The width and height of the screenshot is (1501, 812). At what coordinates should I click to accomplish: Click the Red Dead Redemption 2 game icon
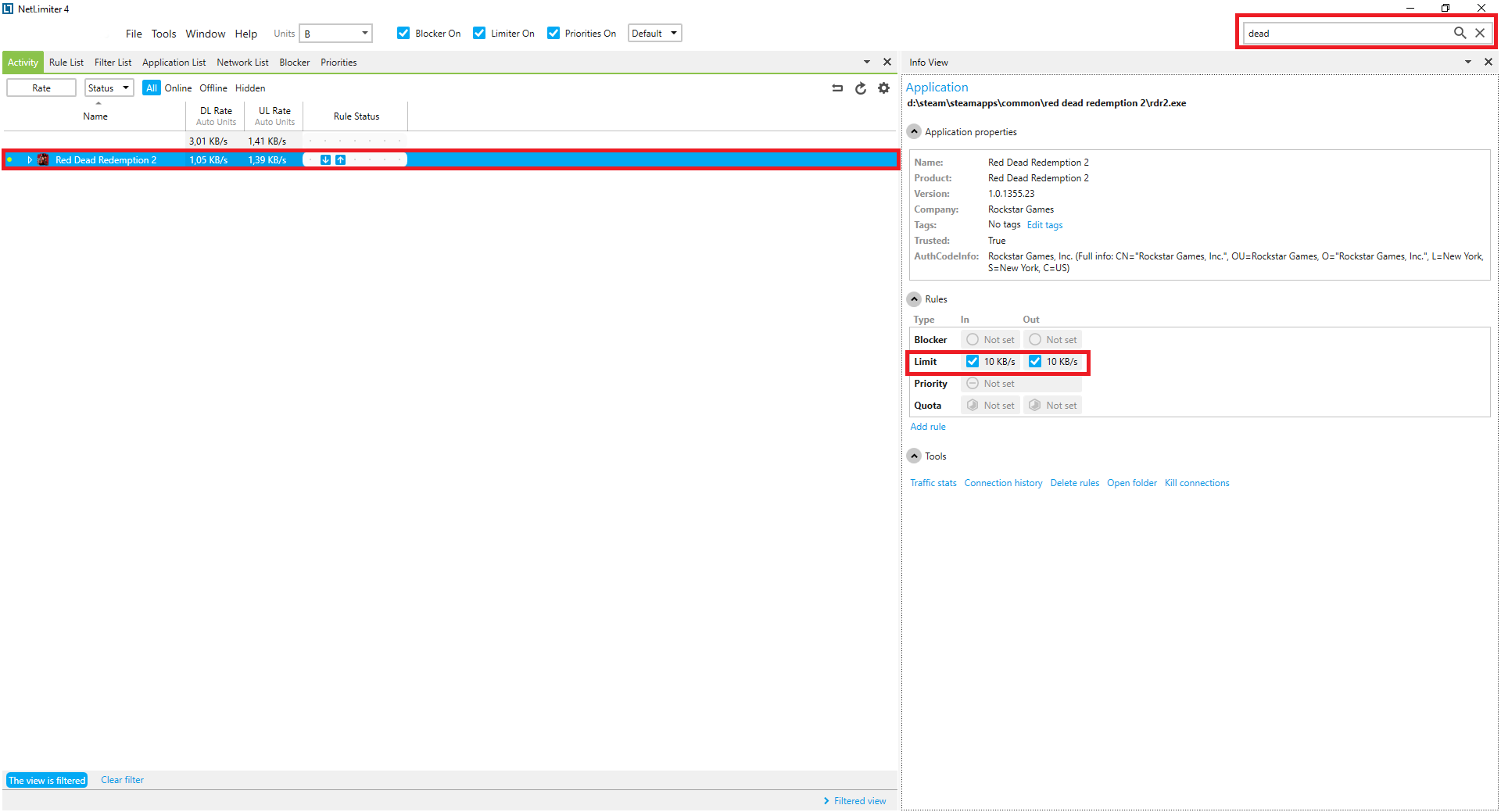pyautogui.click(x=43, y=160)
